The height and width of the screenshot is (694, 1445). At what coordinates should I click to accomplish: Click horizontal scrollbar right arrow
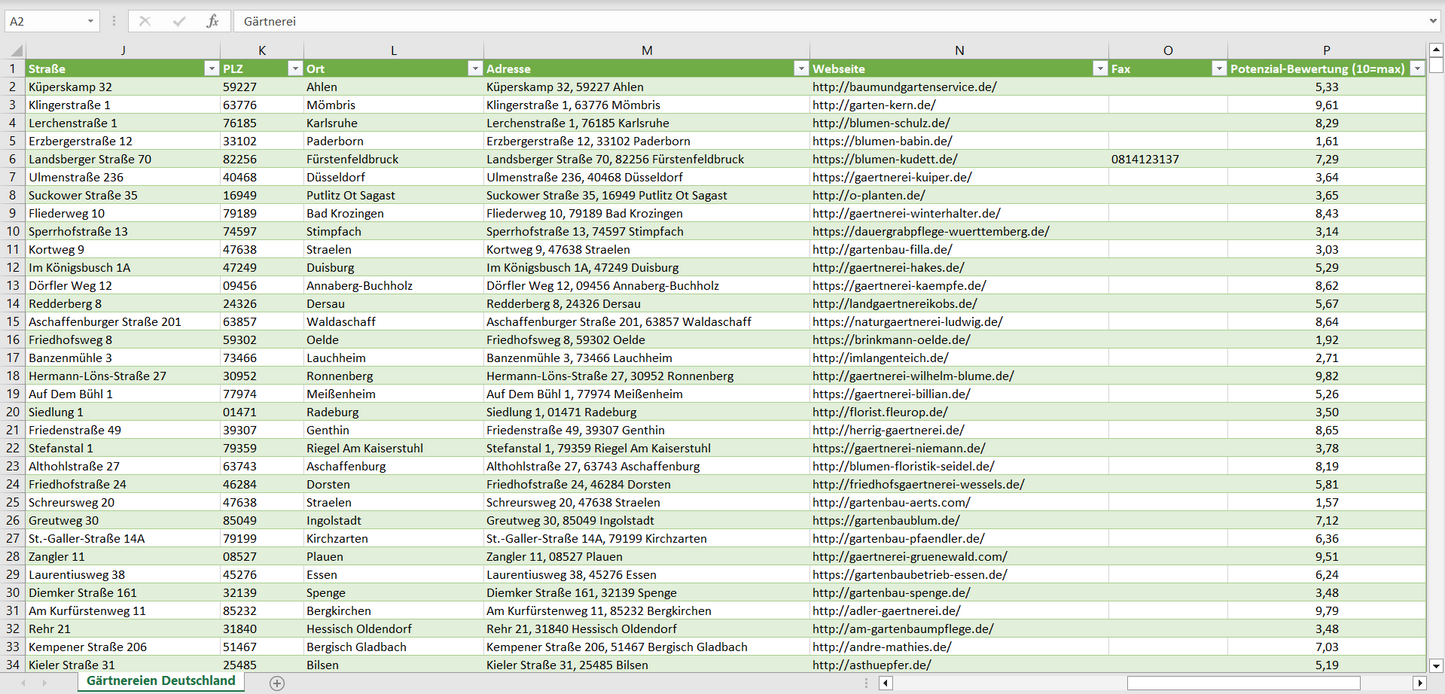tap(1419, 683)
